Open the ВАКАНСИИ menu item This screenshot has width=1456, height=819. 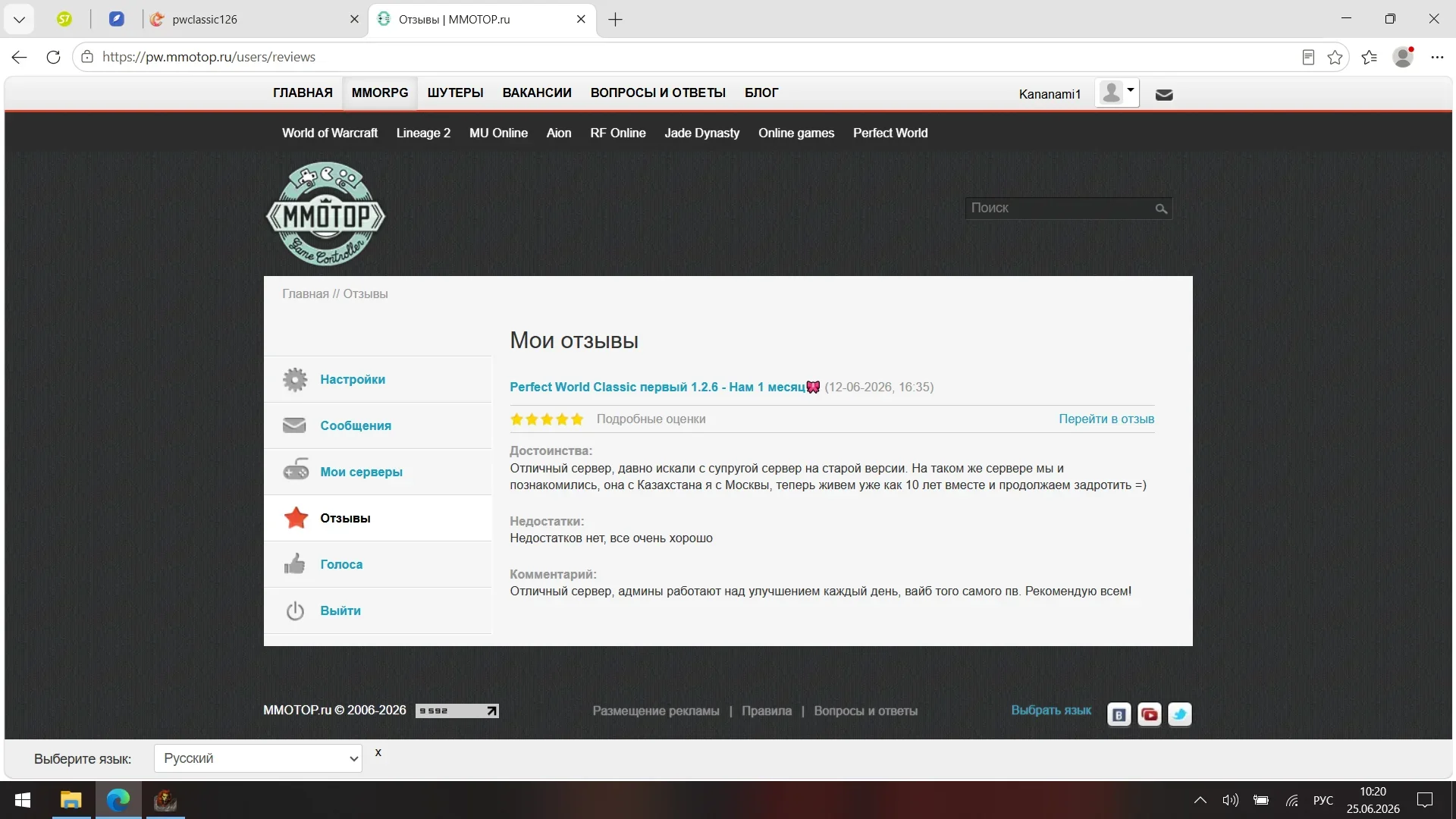(x=537, y=93)
